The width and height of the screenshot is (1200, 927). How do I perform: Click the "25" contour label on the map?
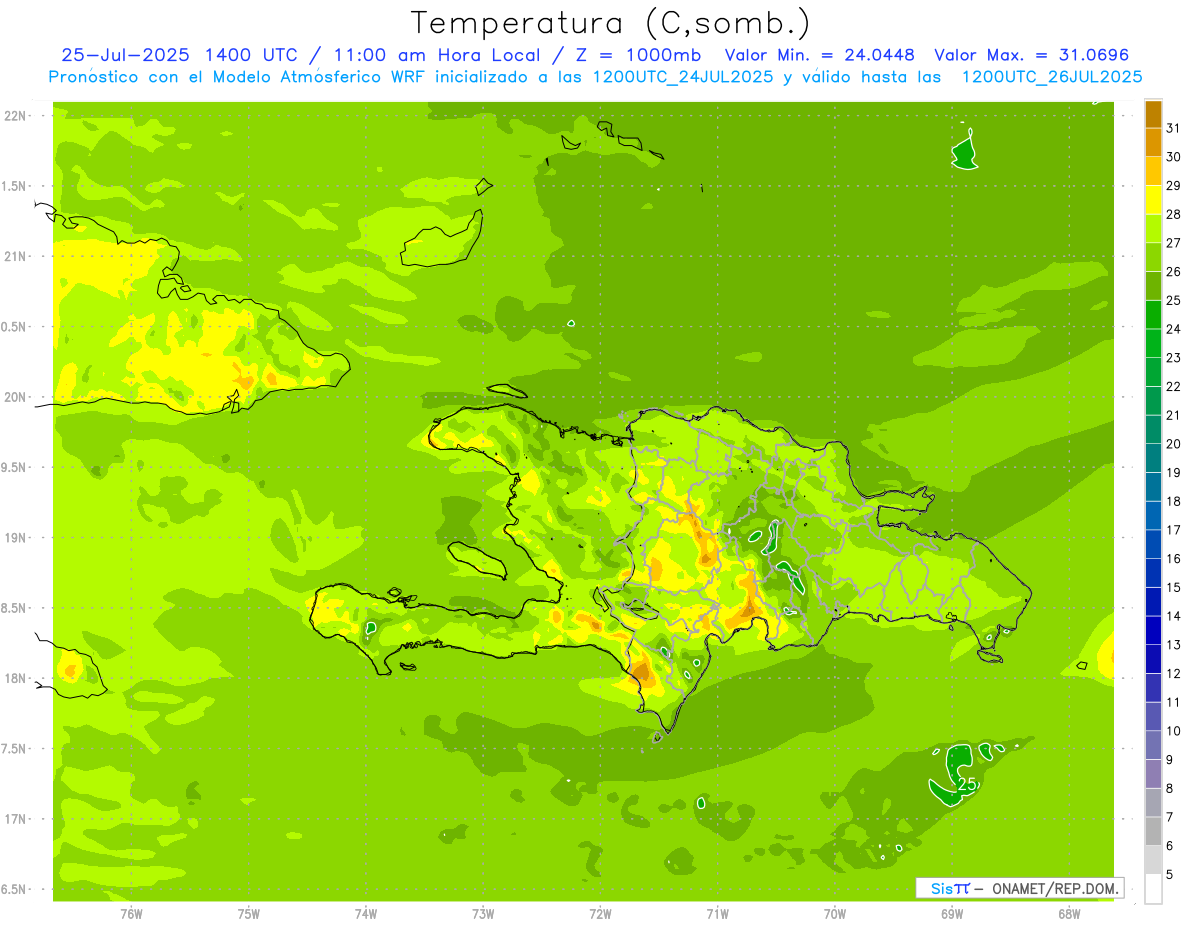click(x=966, y=785)
